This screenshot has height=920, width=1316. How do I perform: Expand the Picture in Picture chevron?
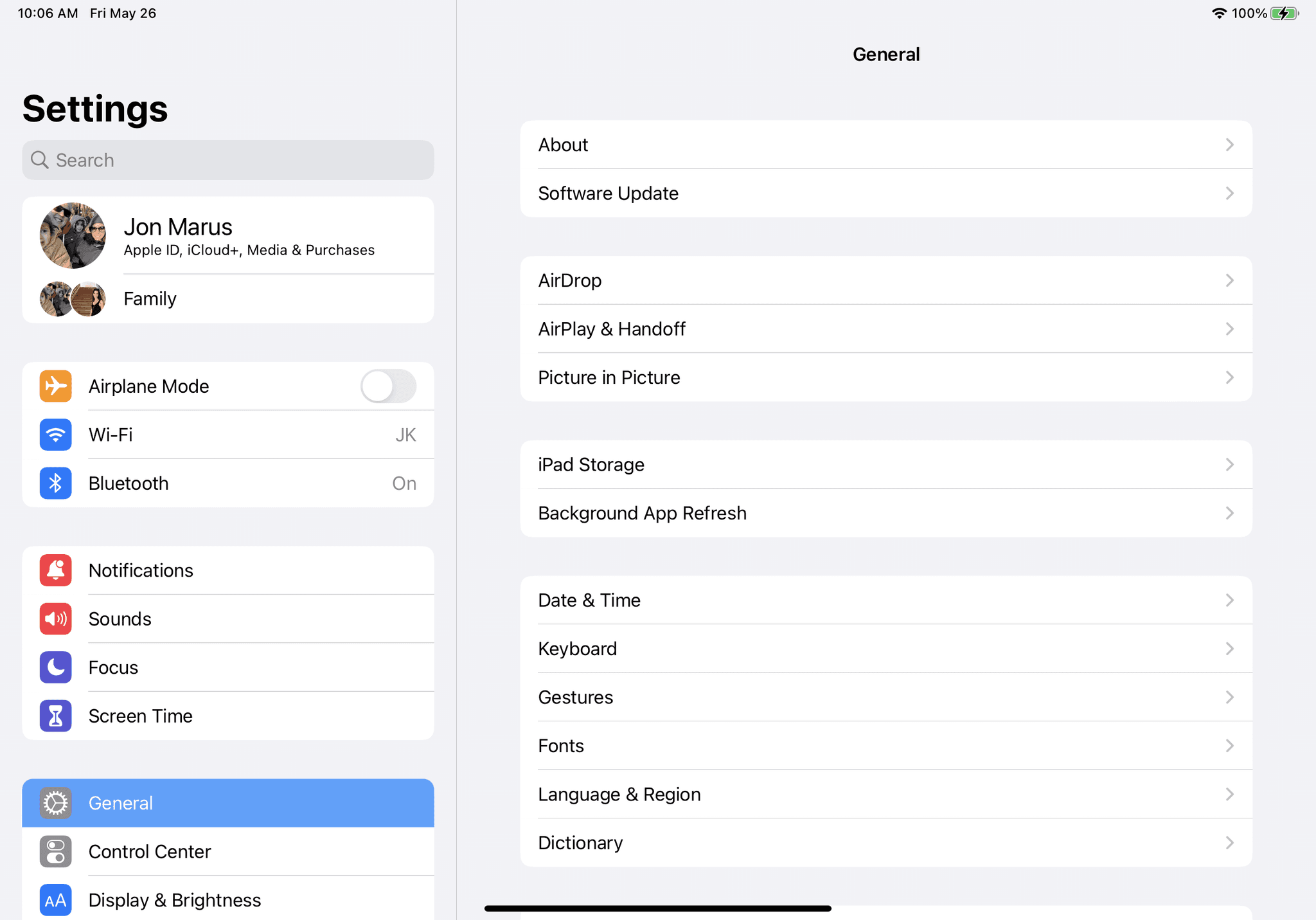tap(1229, 377)
